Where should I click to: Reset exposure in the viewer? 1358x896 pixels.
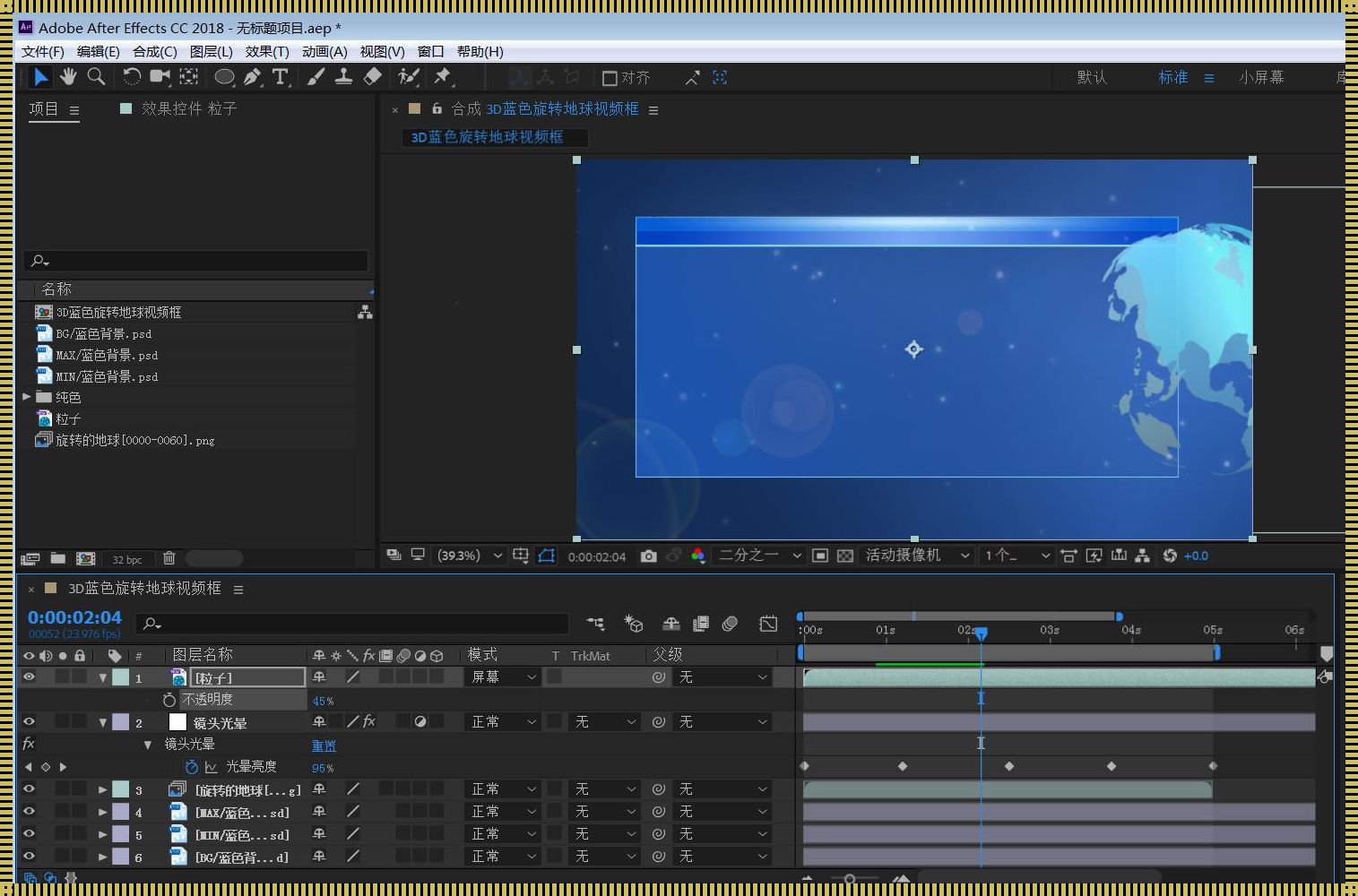coord(1170,556)
